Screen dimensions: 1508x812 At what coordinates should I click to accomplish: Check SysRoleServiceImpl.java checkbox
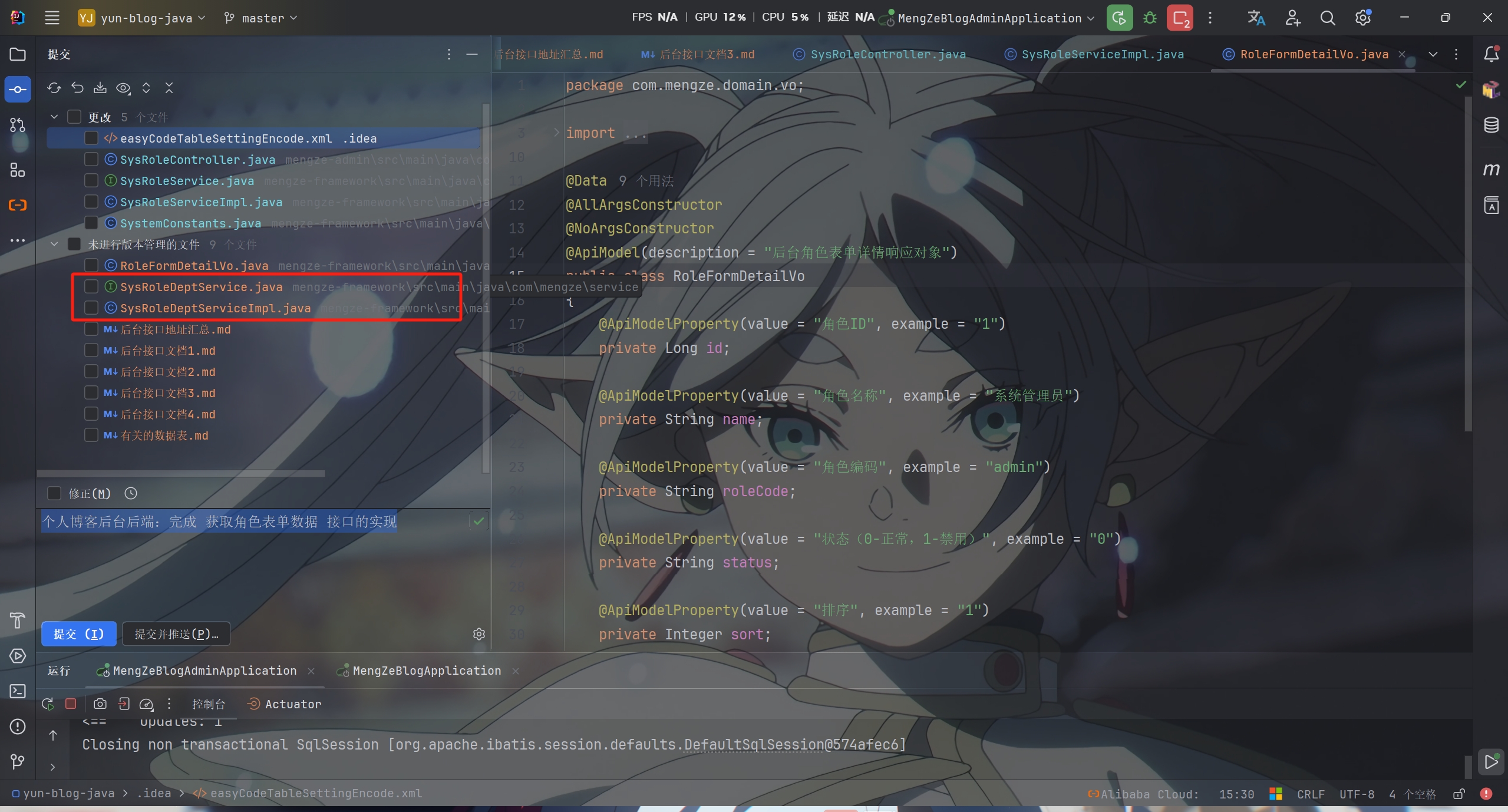[x=91, y=202]
